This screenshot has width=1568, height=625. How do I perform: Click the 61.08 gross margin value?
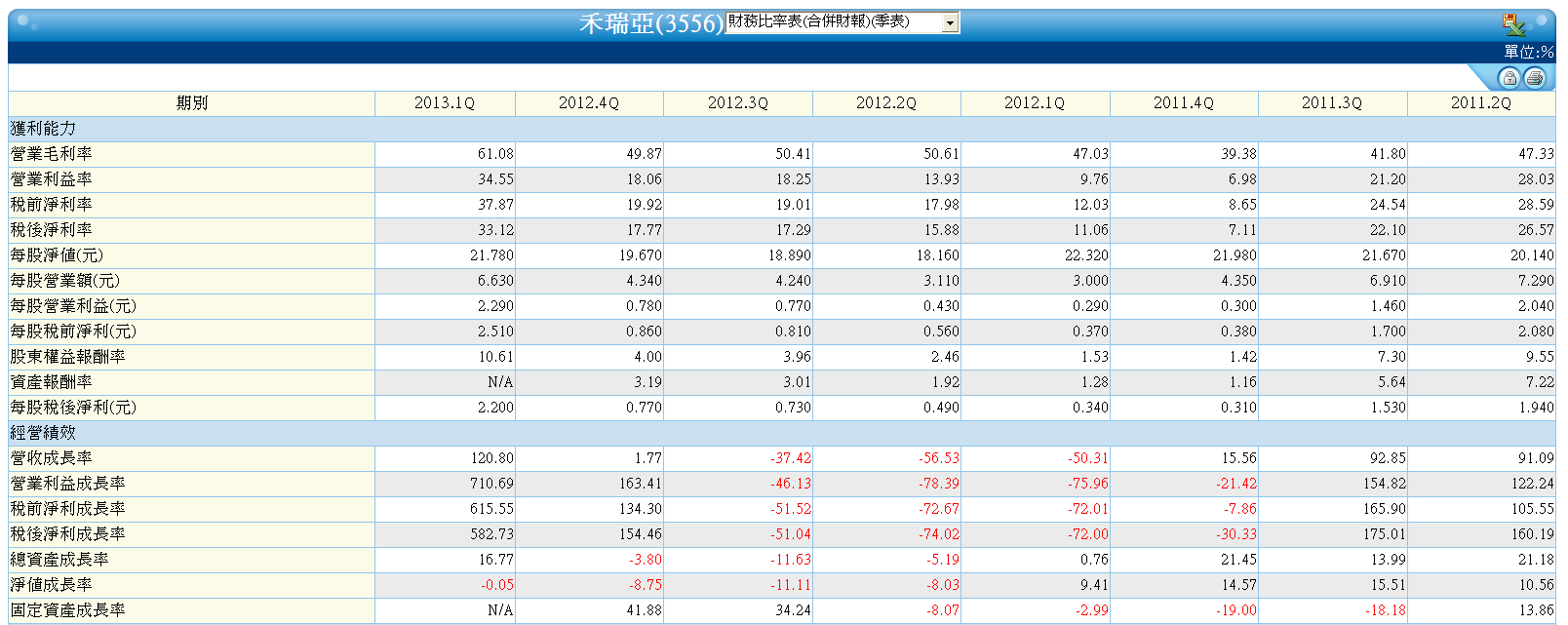pos(495,154)
